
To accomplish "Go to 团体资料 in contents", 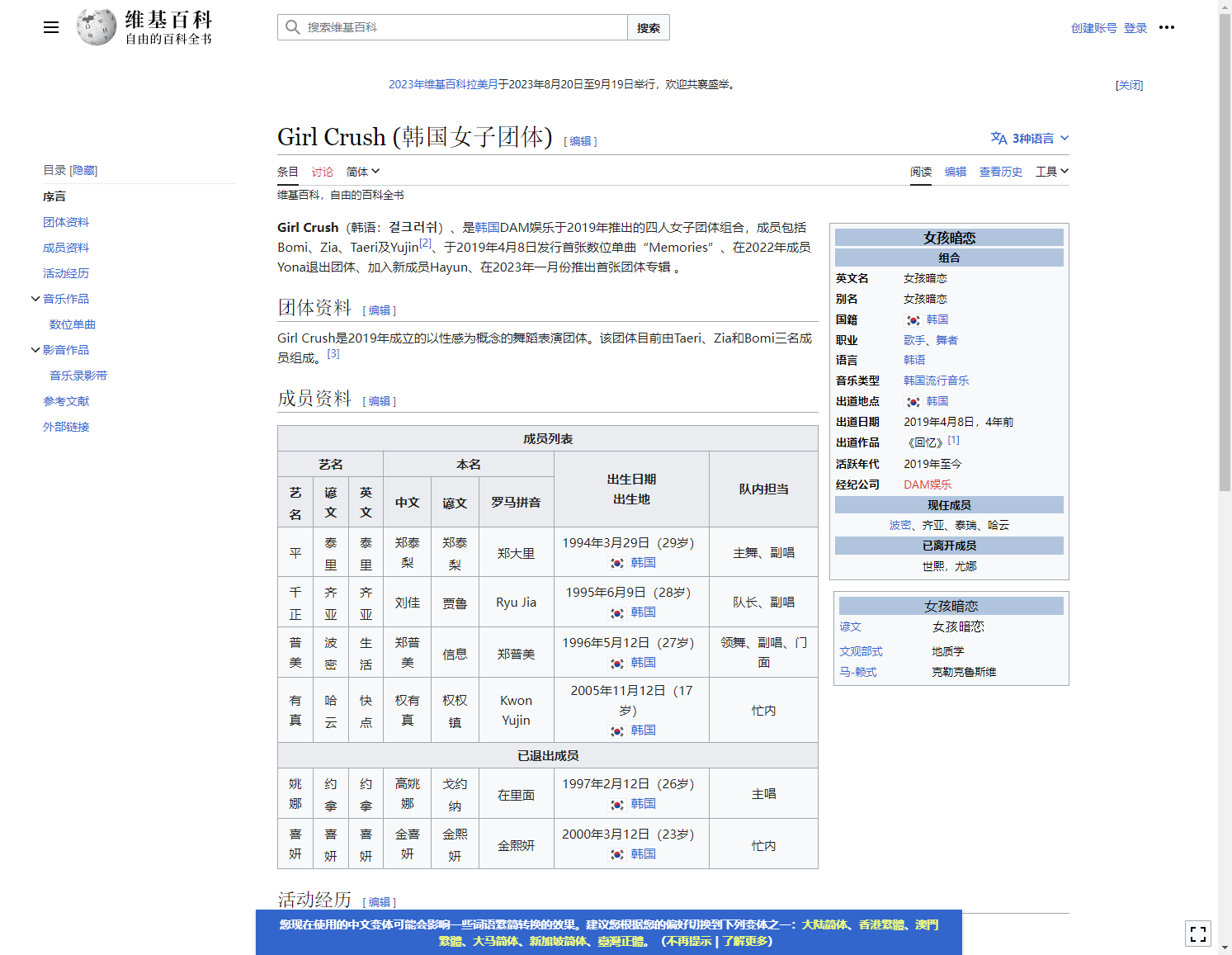I will tap(66, 222).
